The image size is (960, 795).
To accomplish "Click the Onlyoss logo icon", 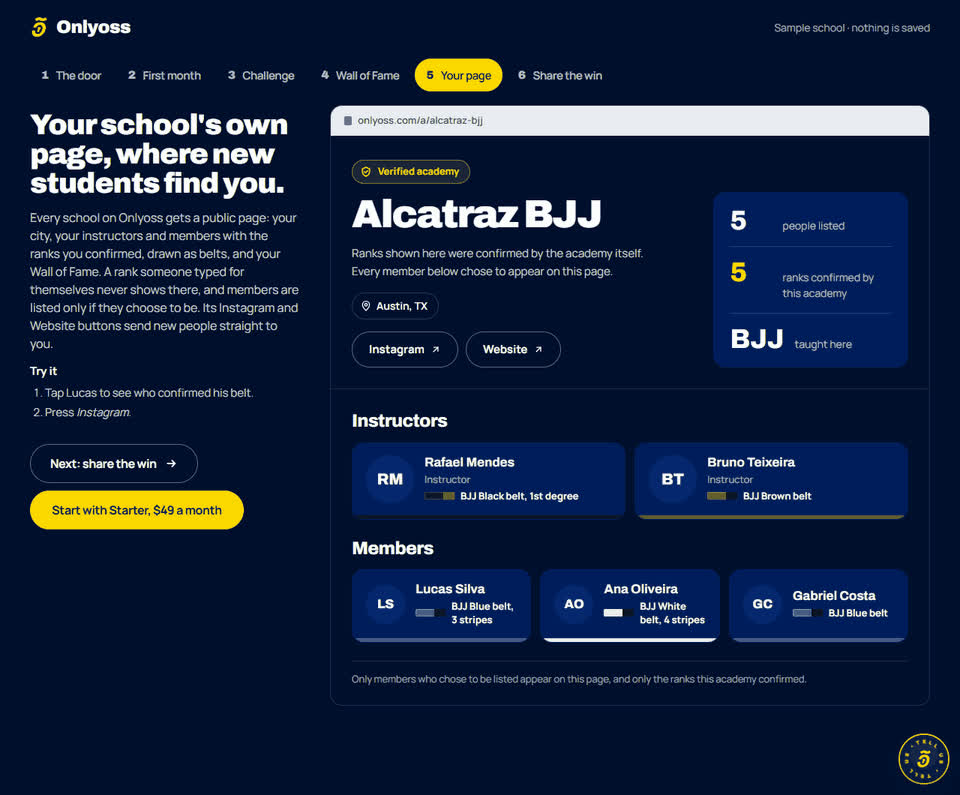I will coord(39,27).
